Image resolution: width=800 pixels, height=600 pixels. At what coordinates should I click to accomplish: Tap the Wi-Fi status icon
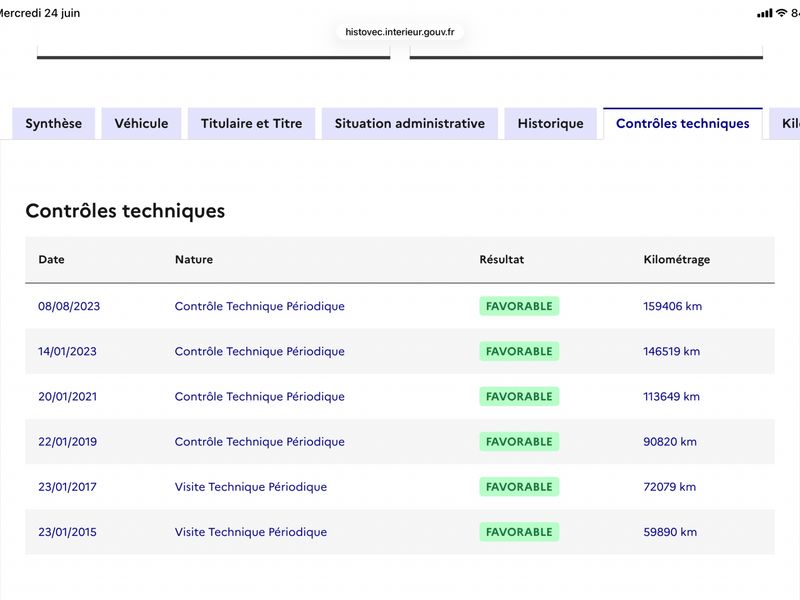pyautogui.click(x=781, y=13)
